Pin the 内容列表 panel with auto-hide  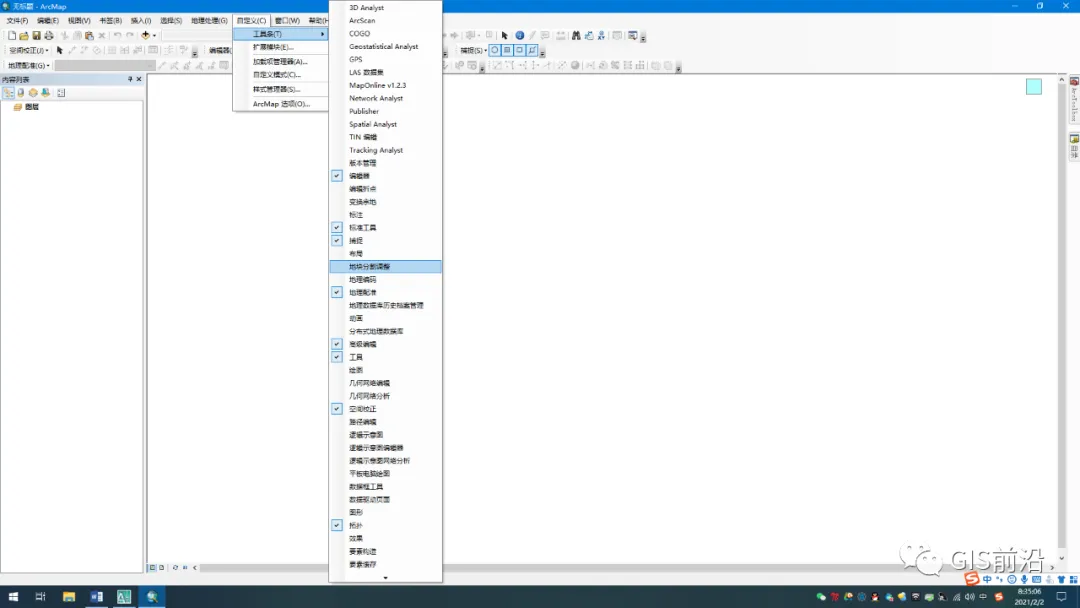(129, 79)
